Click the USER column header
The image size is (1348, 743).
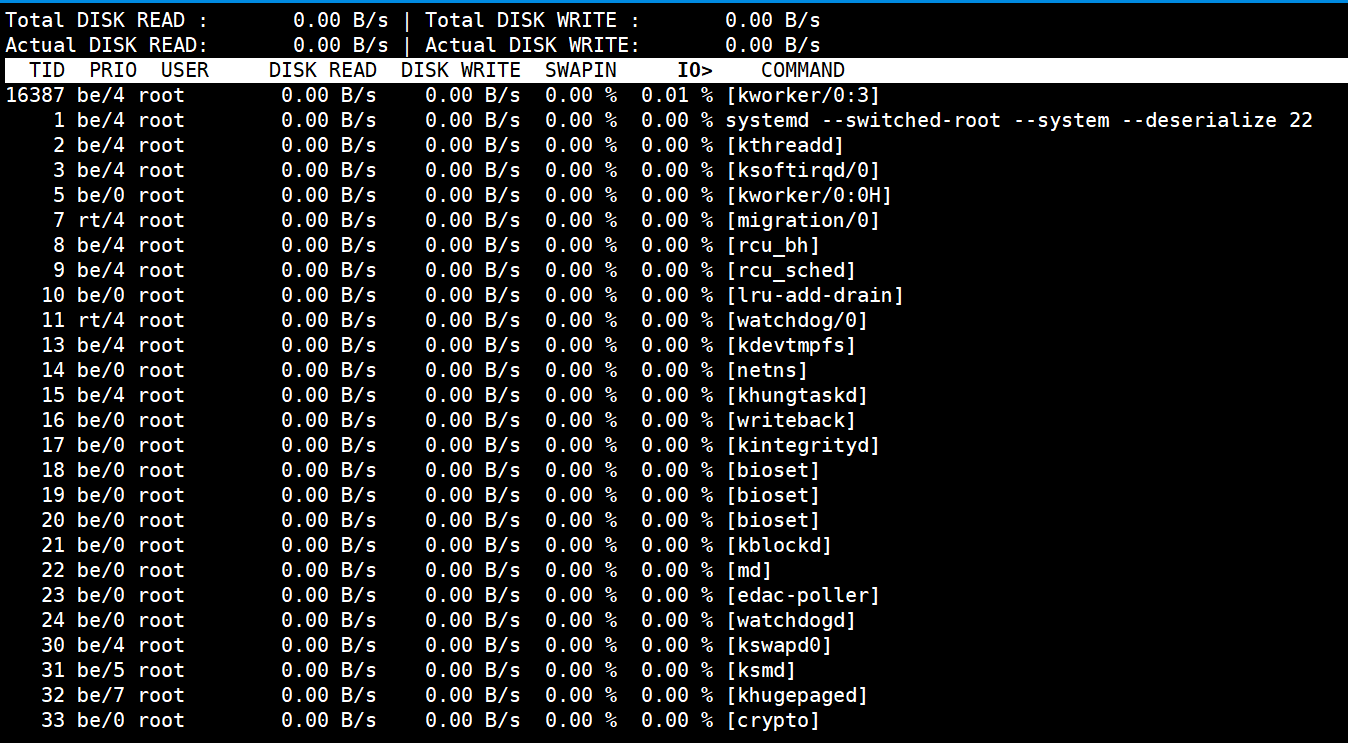point(185,70)
